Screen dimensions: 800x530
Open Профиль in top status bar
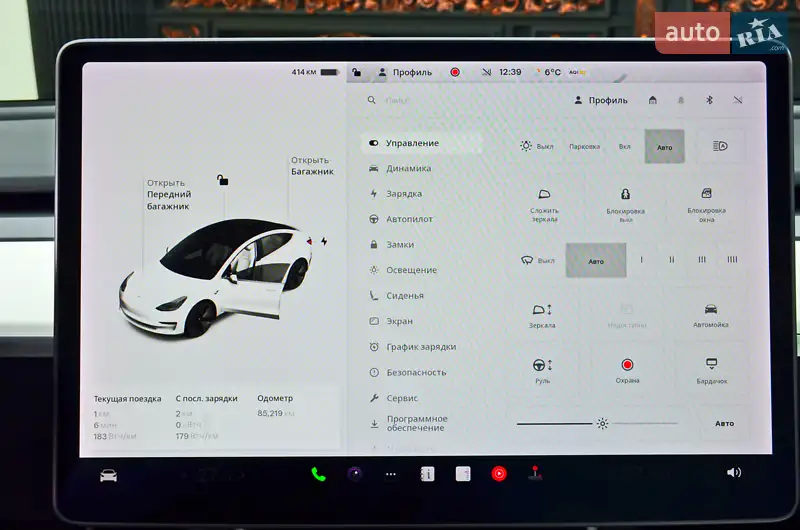pyautogui.click(x=405, y=72)
